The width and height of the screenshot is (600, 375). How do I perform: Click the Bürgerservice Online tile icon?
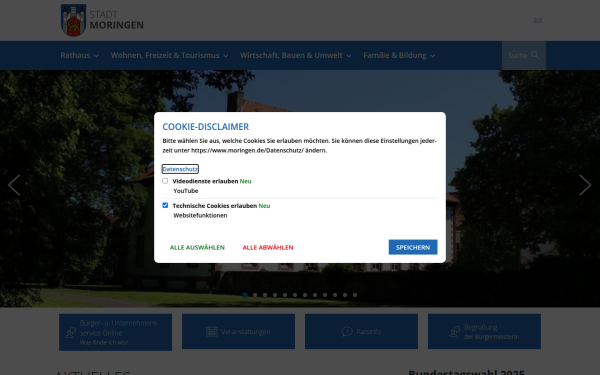[70, 332]
